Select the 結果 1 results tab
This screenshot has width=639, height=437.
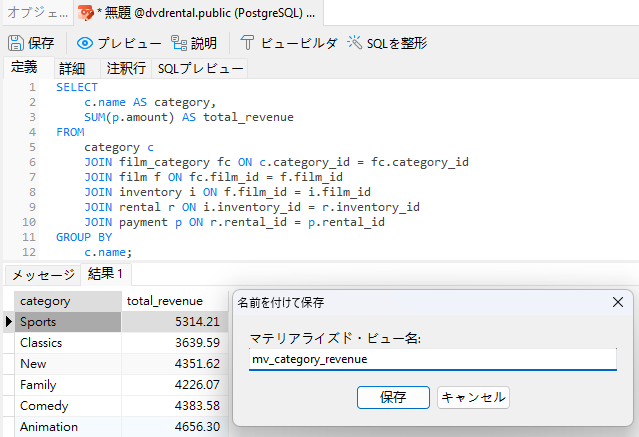pos(105,274)
